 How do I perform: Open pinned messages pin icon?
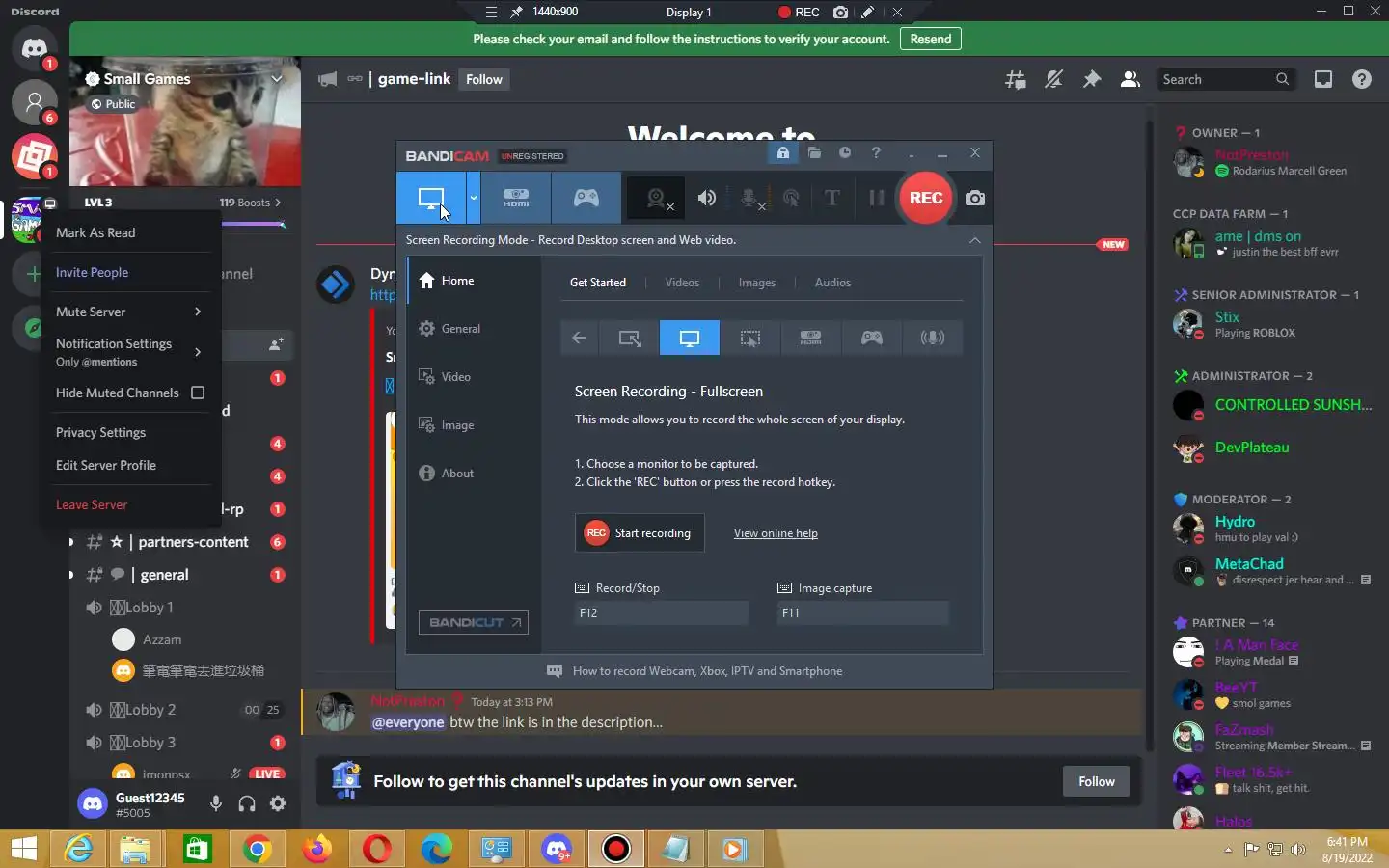click(x=1092, y=79)
